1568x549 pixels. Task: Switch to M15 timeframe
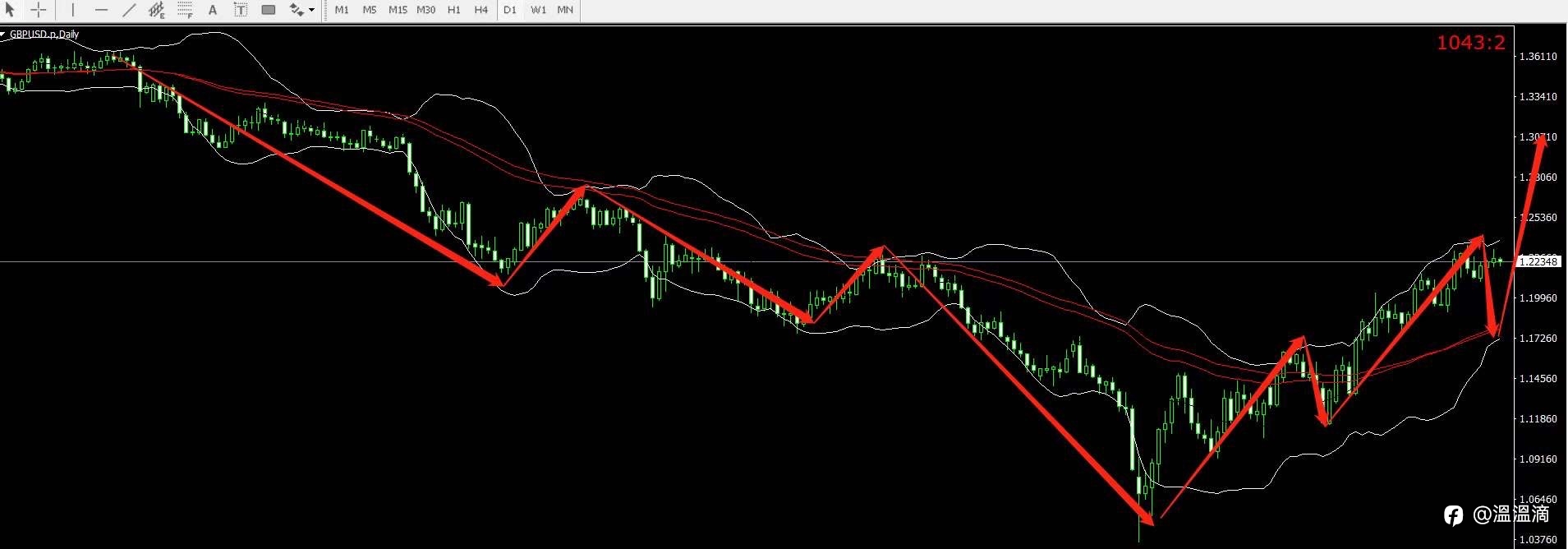[398, 10]
